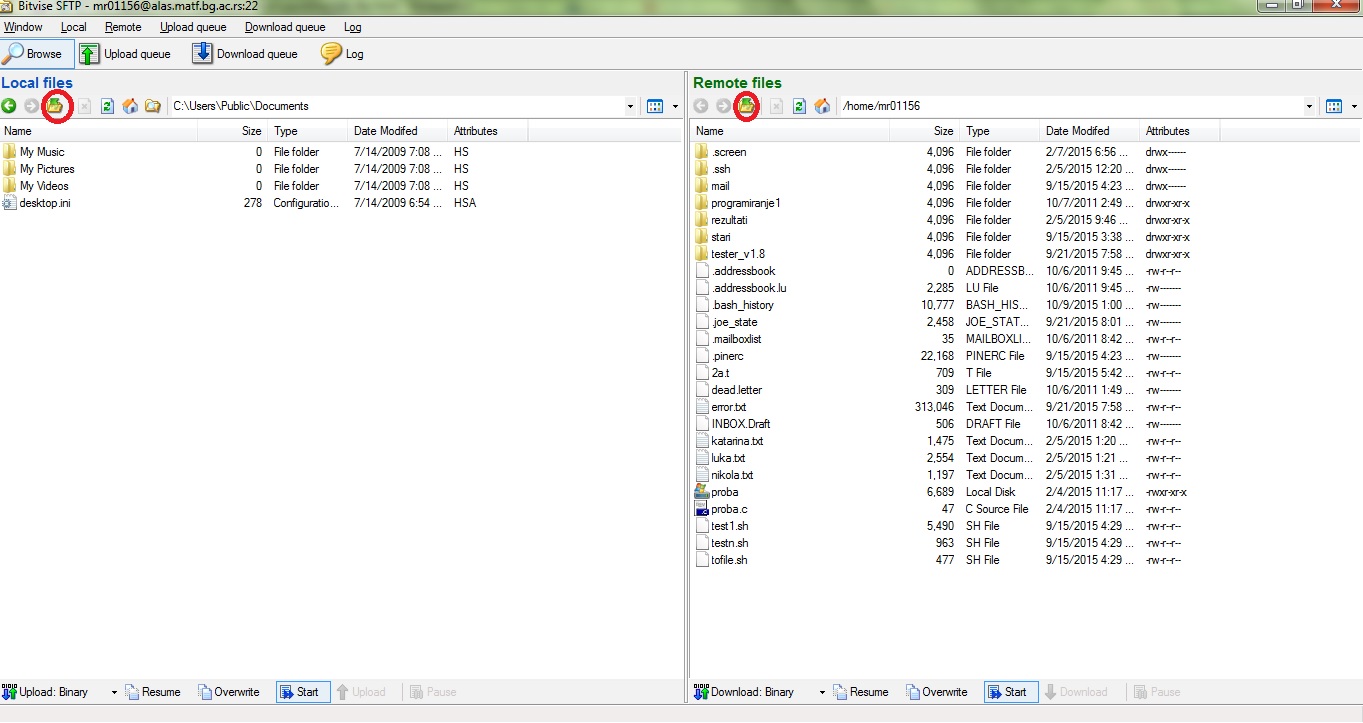Open Upload queue from the toolbar

click(125, 54)
